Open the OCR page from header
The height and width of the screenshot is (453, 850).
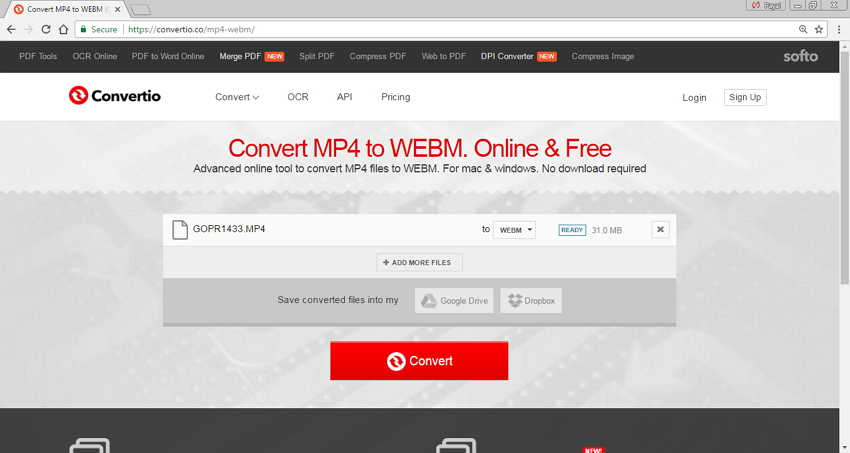click(298, 97)
